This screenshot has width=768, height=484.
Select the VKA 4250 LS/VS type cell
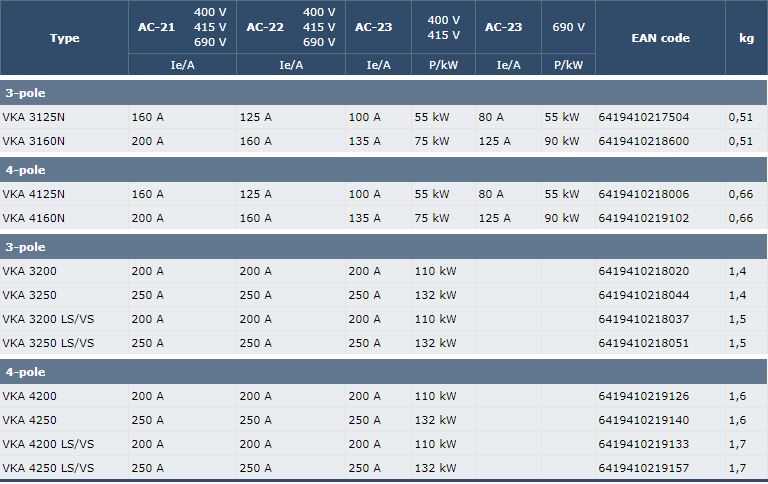pos(48,468)
